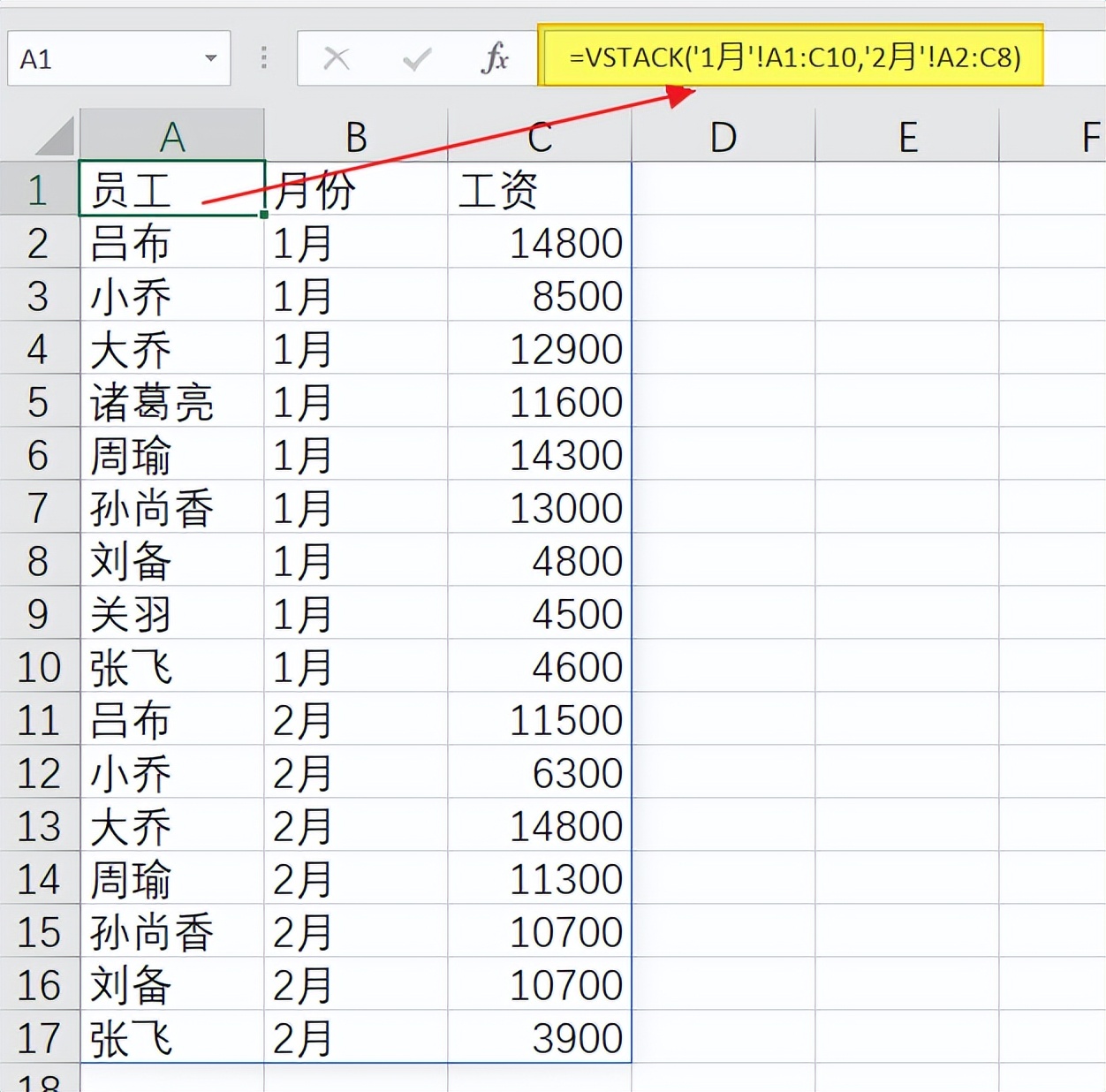The image size is (1106, 1092).
Task: Click the Cancel (X) icon beside formula bar
Action: [338, 57]
